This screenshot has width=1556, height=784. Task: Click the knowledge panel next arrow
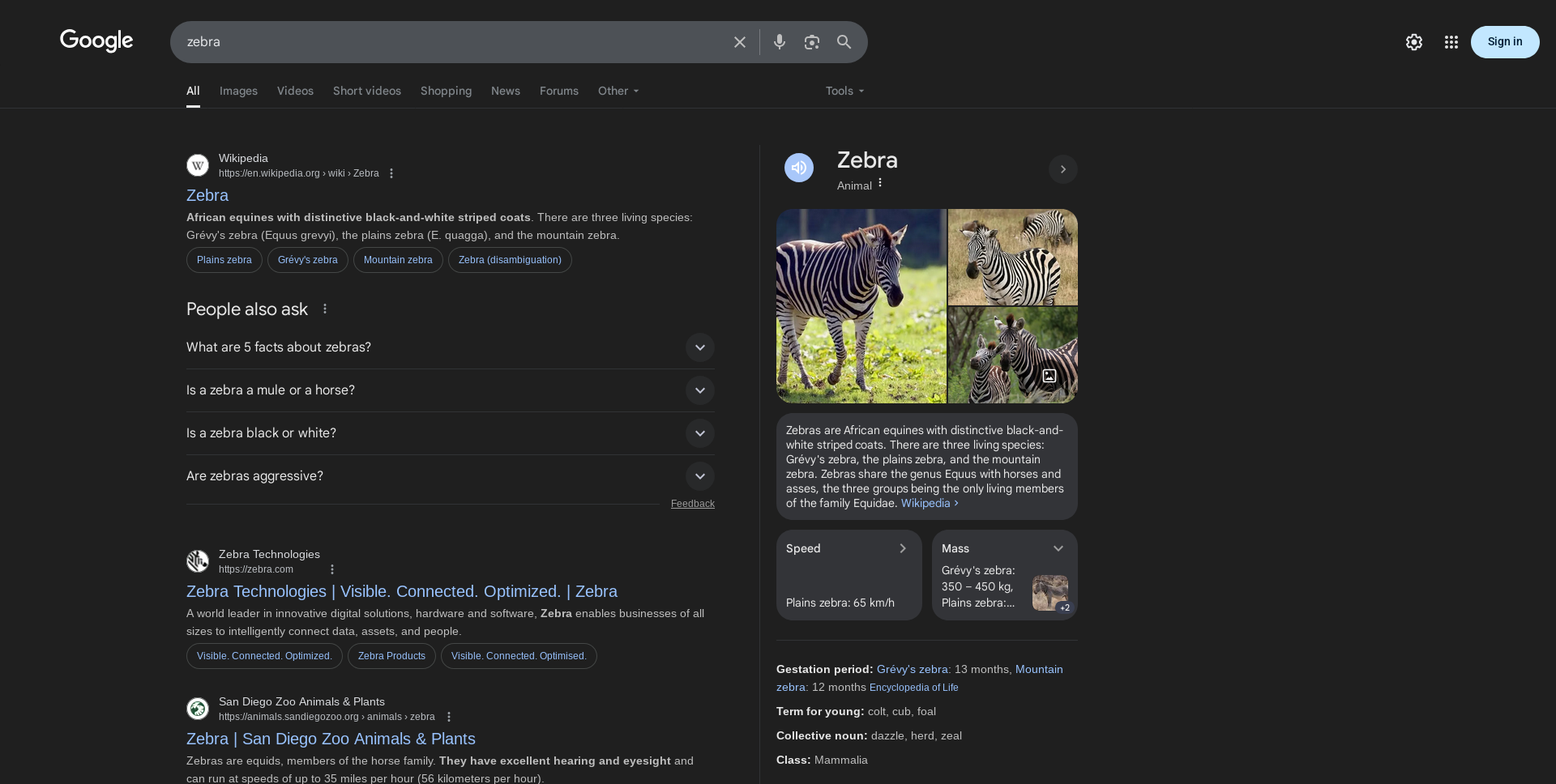point(1063,169)
